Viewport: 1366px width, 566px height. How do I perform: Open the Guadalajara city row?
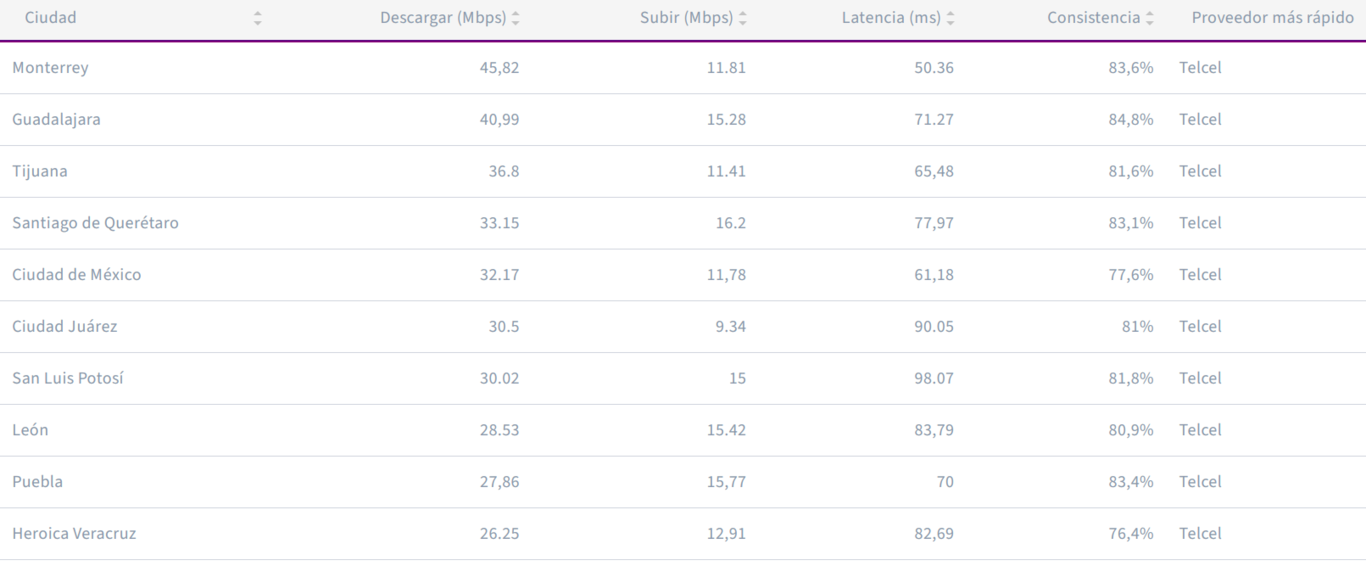[x=56, y=120]
